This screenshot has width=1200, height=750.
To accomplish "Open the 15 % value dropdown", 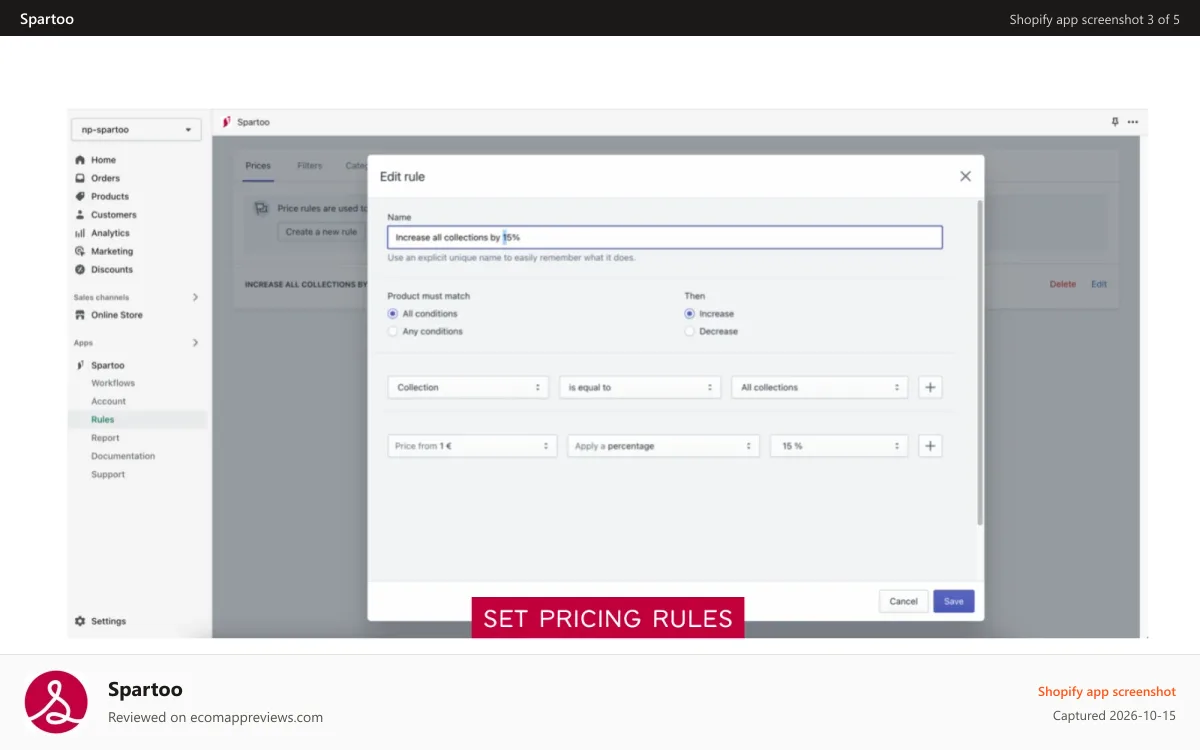I will 839,446.
